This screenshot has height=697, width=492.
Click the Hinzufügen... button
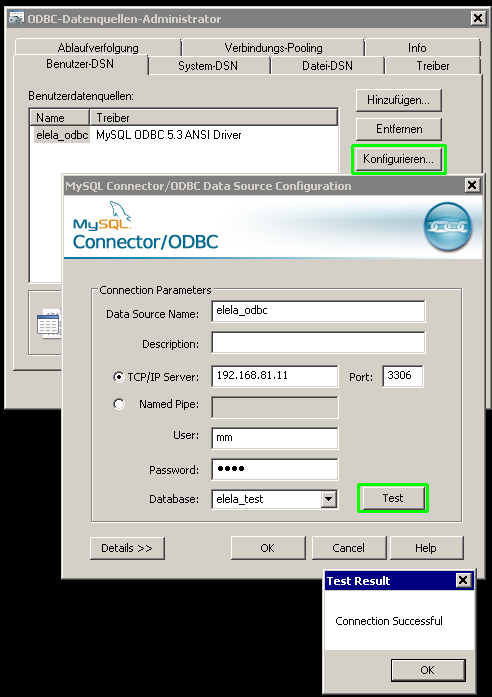point(399,100)
